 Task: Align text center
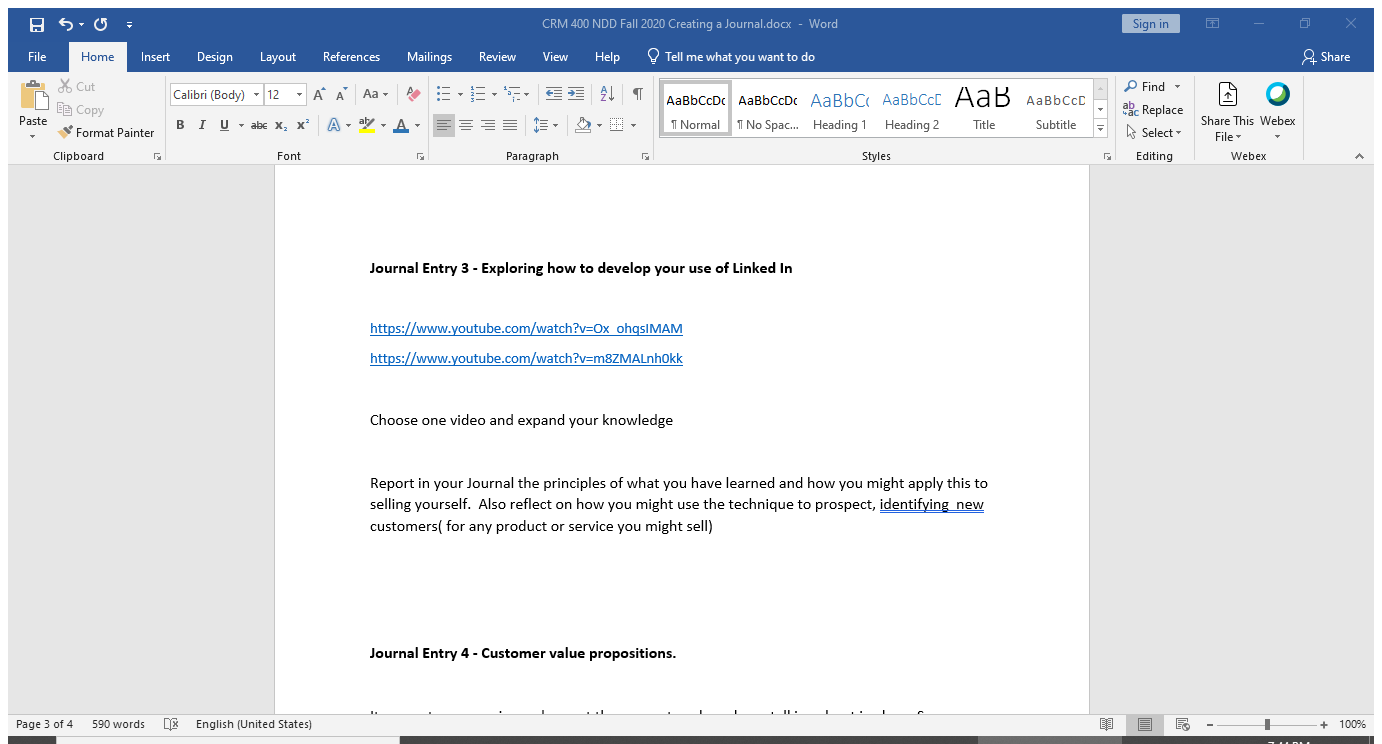click(466, 125)
